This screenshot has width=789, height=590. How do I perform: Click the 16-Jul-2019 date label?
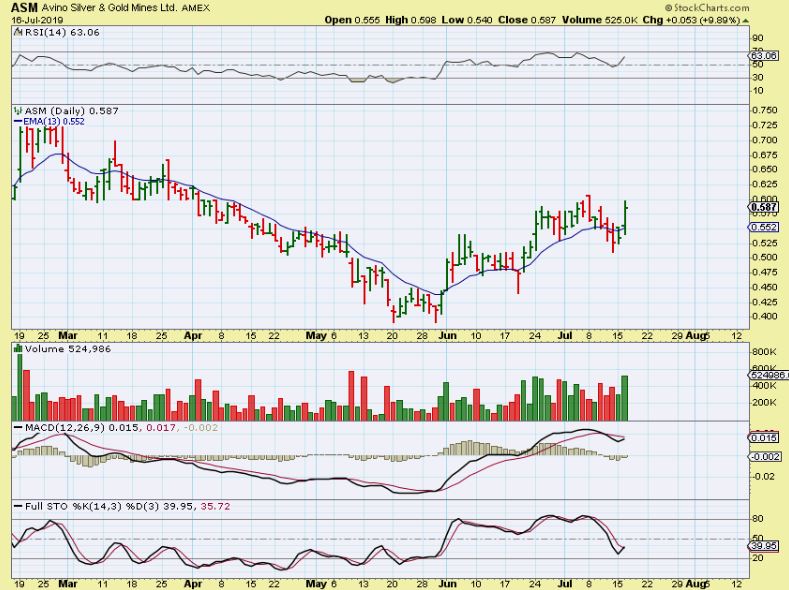point(31,20)
